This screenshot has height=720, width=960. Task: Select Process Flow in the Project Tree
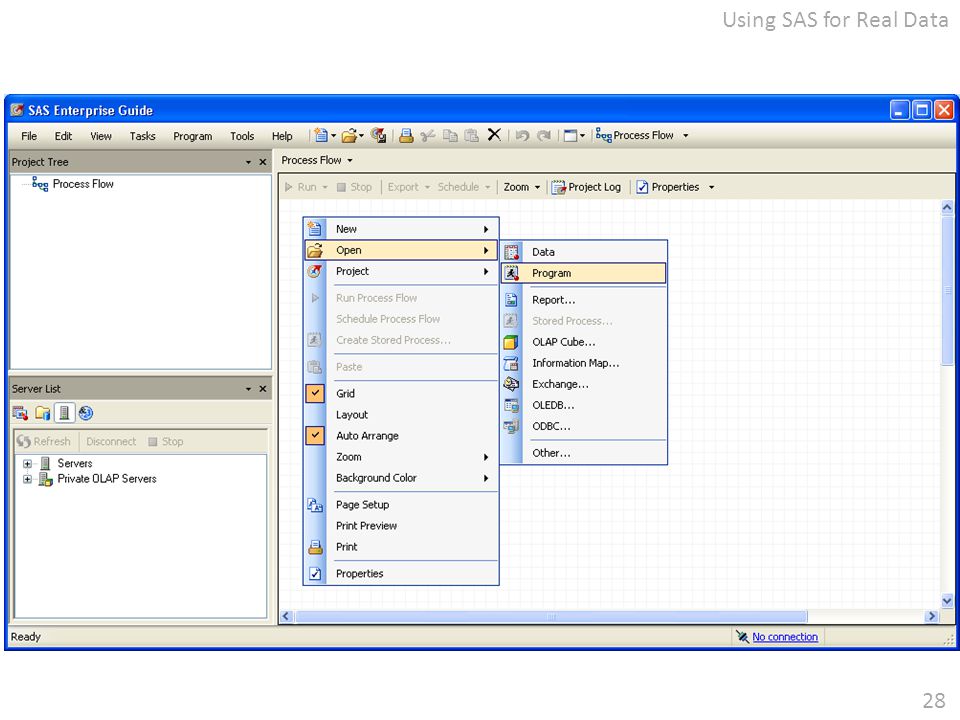pyautogui.click(x=83, y=184)
